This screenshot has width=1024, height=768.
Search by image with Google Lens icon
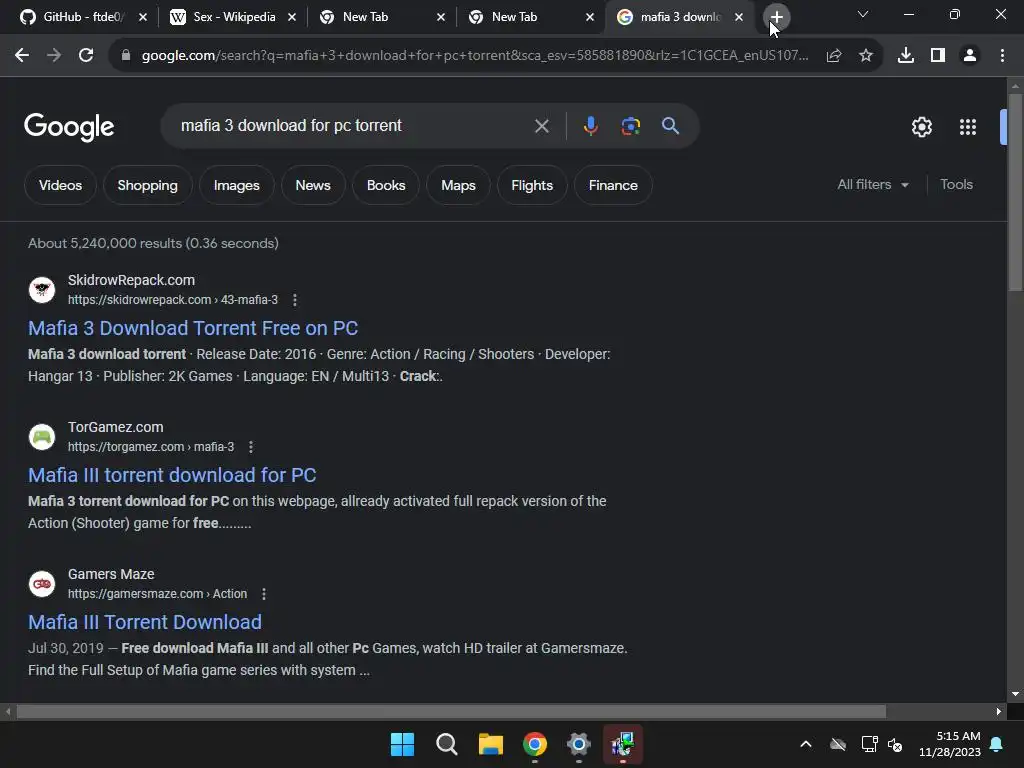click(x=631, y=125)
